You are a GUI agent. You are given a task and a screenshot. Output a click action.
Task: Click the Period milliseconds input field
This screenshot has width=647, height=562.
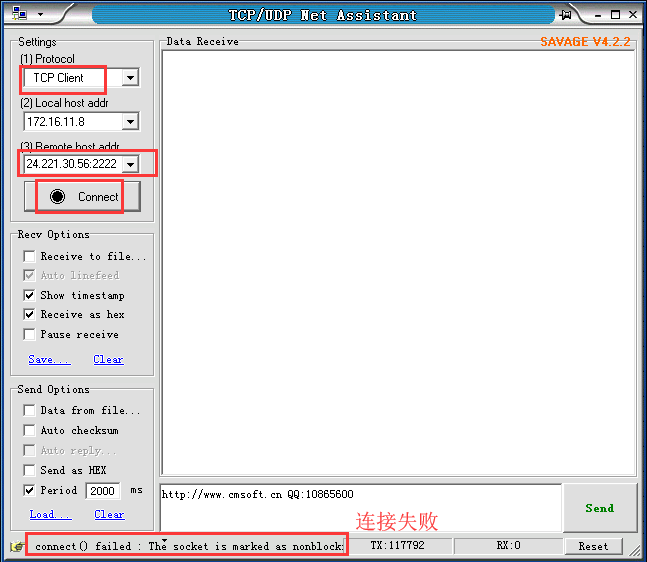[103, 491]
